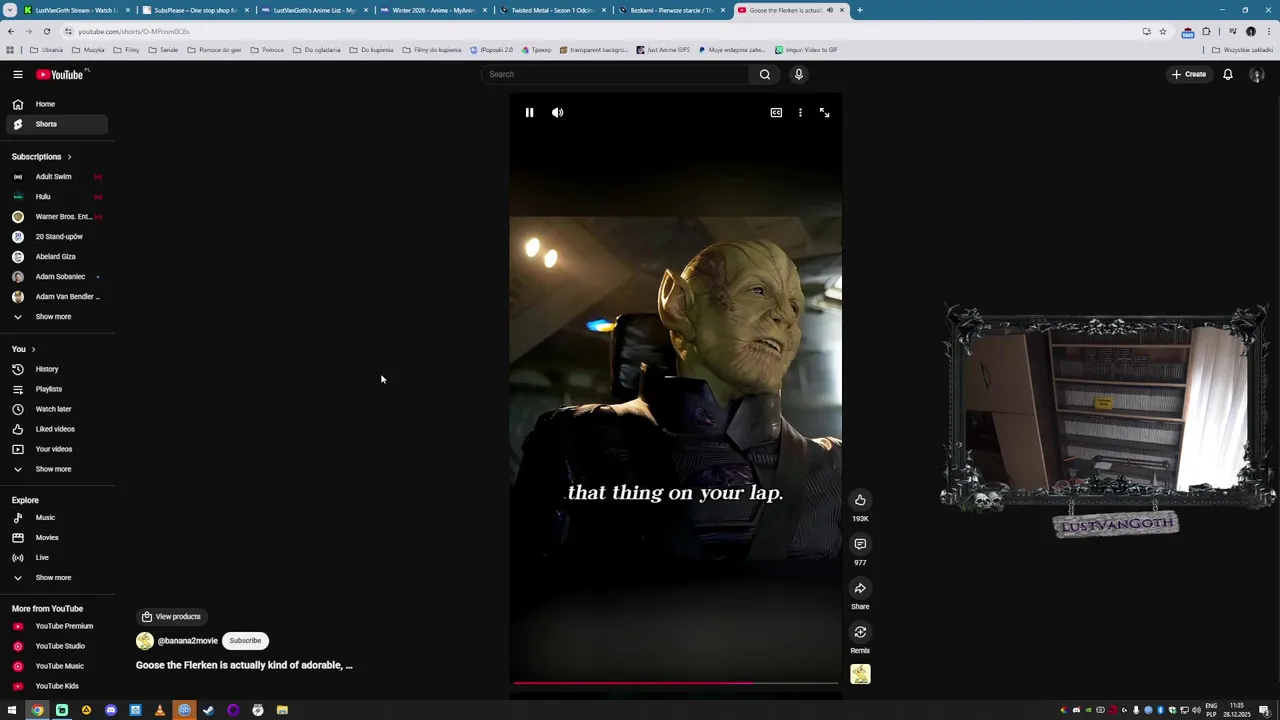Toggle closed captions on the Short
1280x720 pixels.
776,113
